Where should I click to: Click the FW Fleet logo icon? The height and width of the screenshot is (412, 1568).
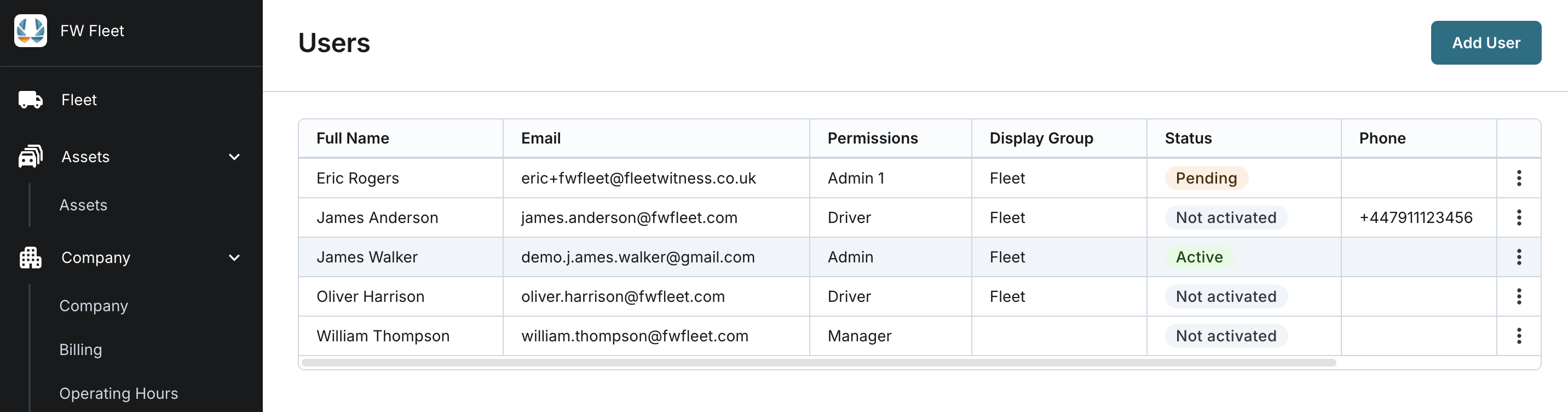pyautogui.click(x=31, y=31)
